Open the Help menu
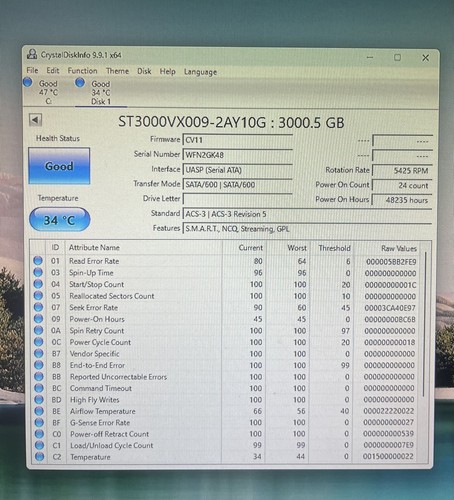 tap(167, 71)
